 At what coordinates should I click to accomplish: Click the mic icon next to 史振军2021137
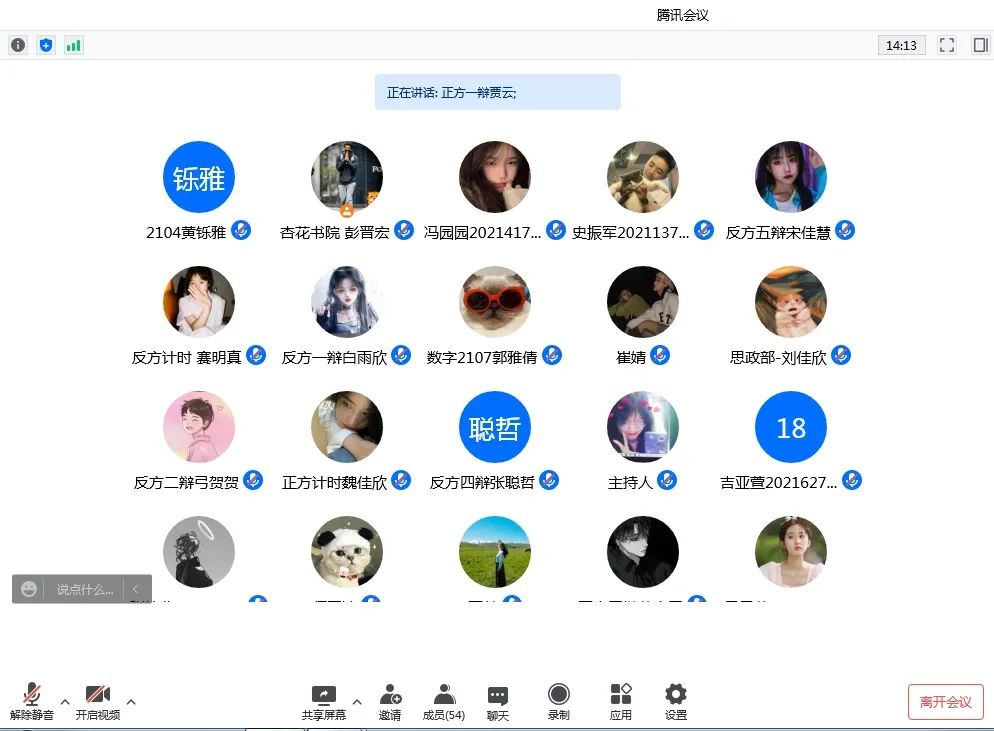pos(704,230)
